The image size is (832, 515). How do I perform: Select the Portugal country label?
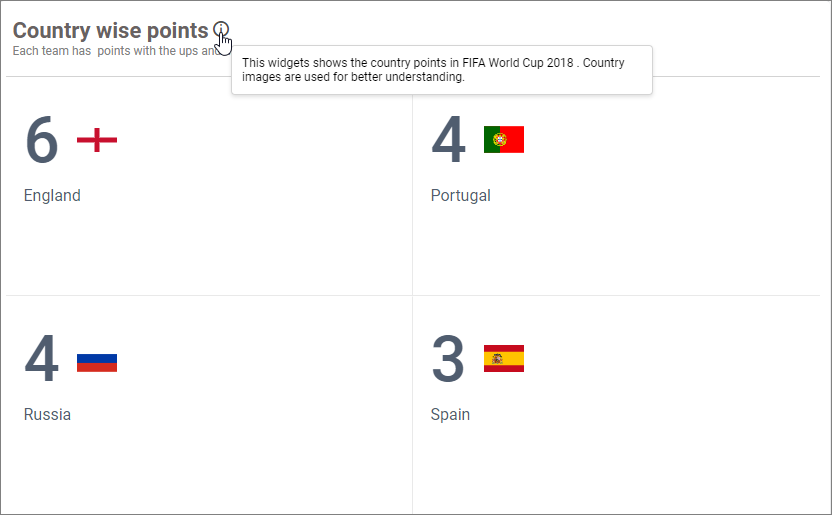(x=460, y=196)
